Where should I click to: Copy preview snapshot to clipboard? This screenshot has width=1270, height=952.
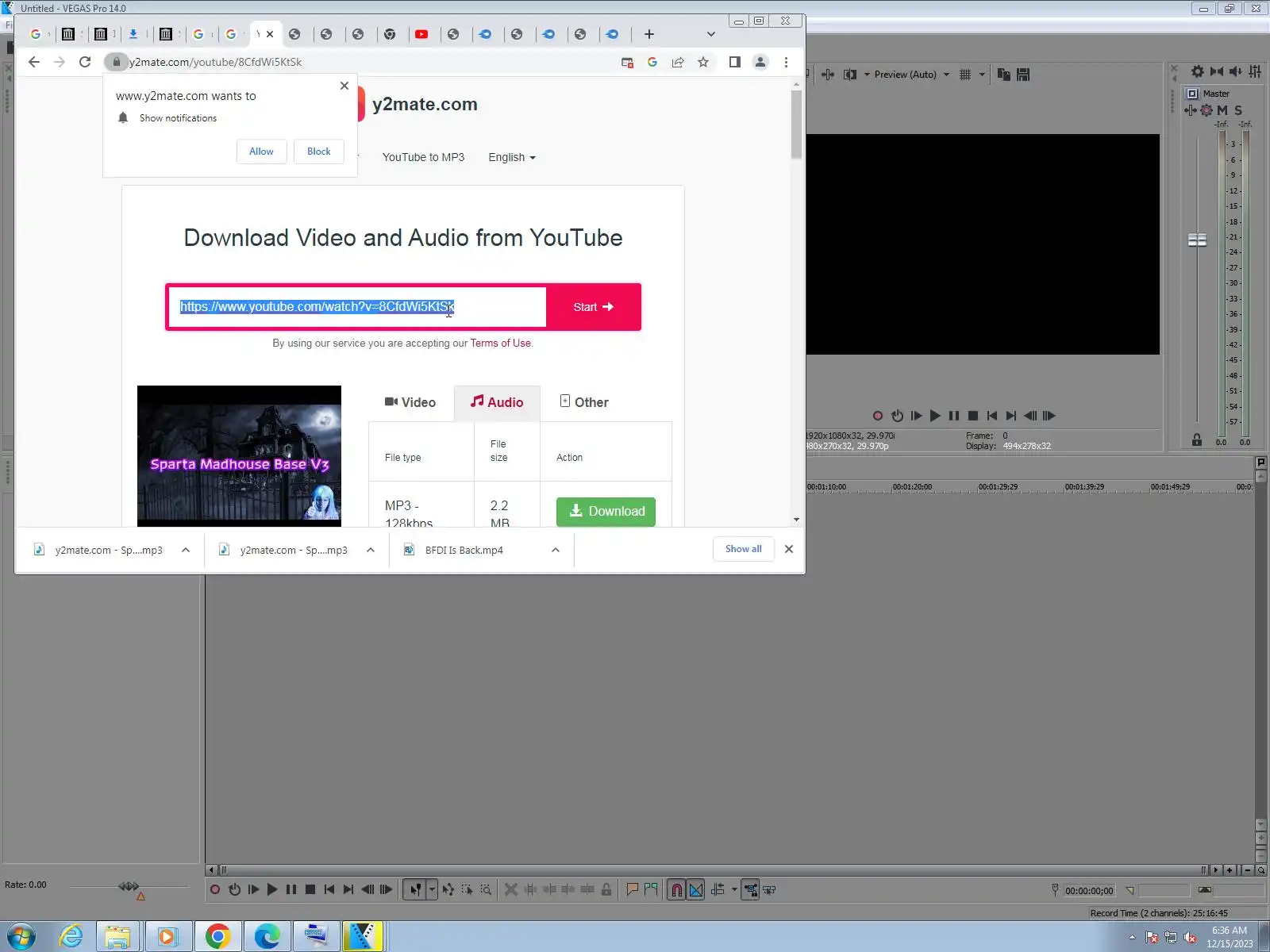click(x=1004, y=75)
